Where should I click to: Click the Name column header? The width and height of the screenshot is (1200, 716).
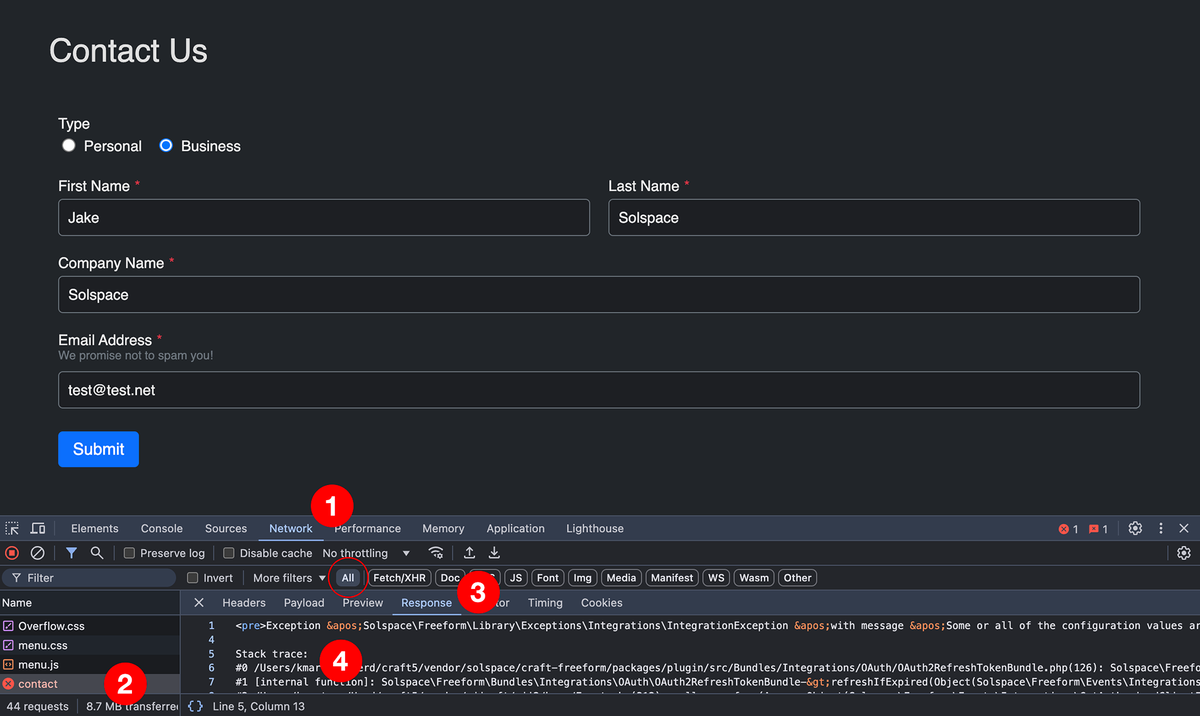[90, 603]
